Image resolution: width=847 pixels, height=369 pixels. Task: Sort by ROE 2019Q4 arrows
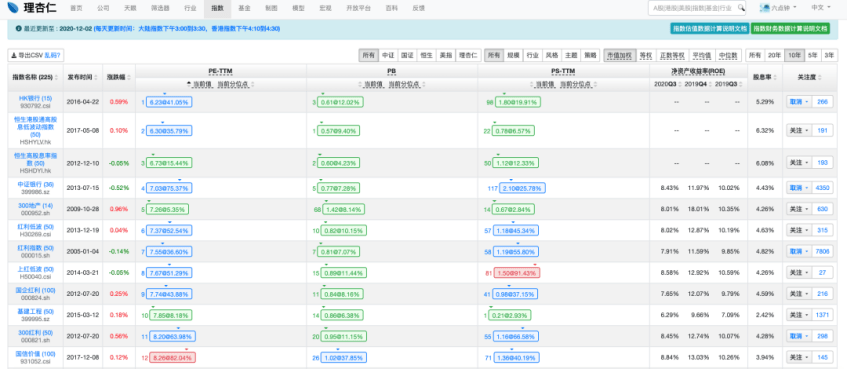(709, 84)
